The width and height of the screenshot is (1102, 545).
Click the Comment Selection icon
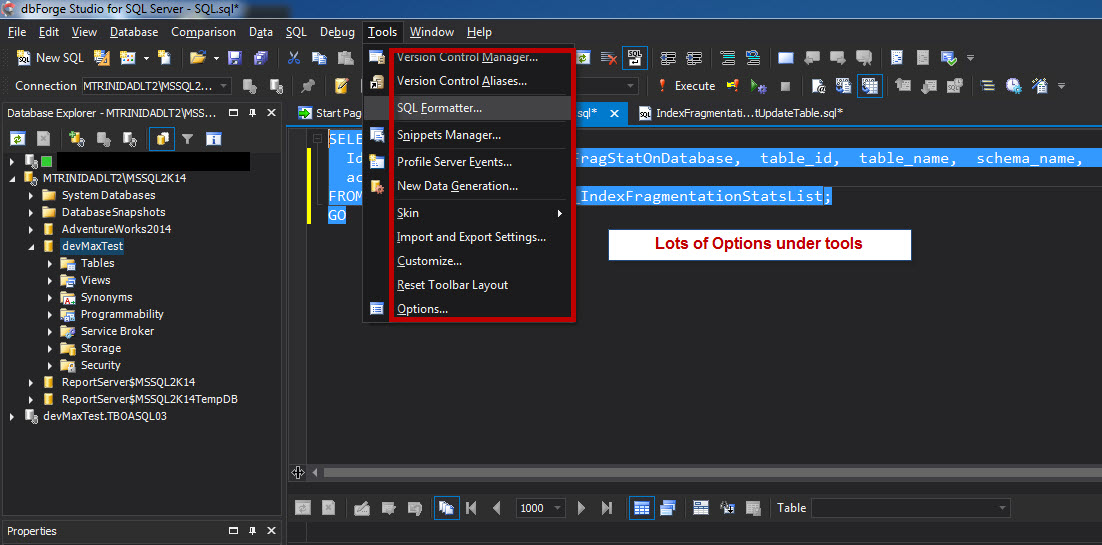(x=728, y=58)
